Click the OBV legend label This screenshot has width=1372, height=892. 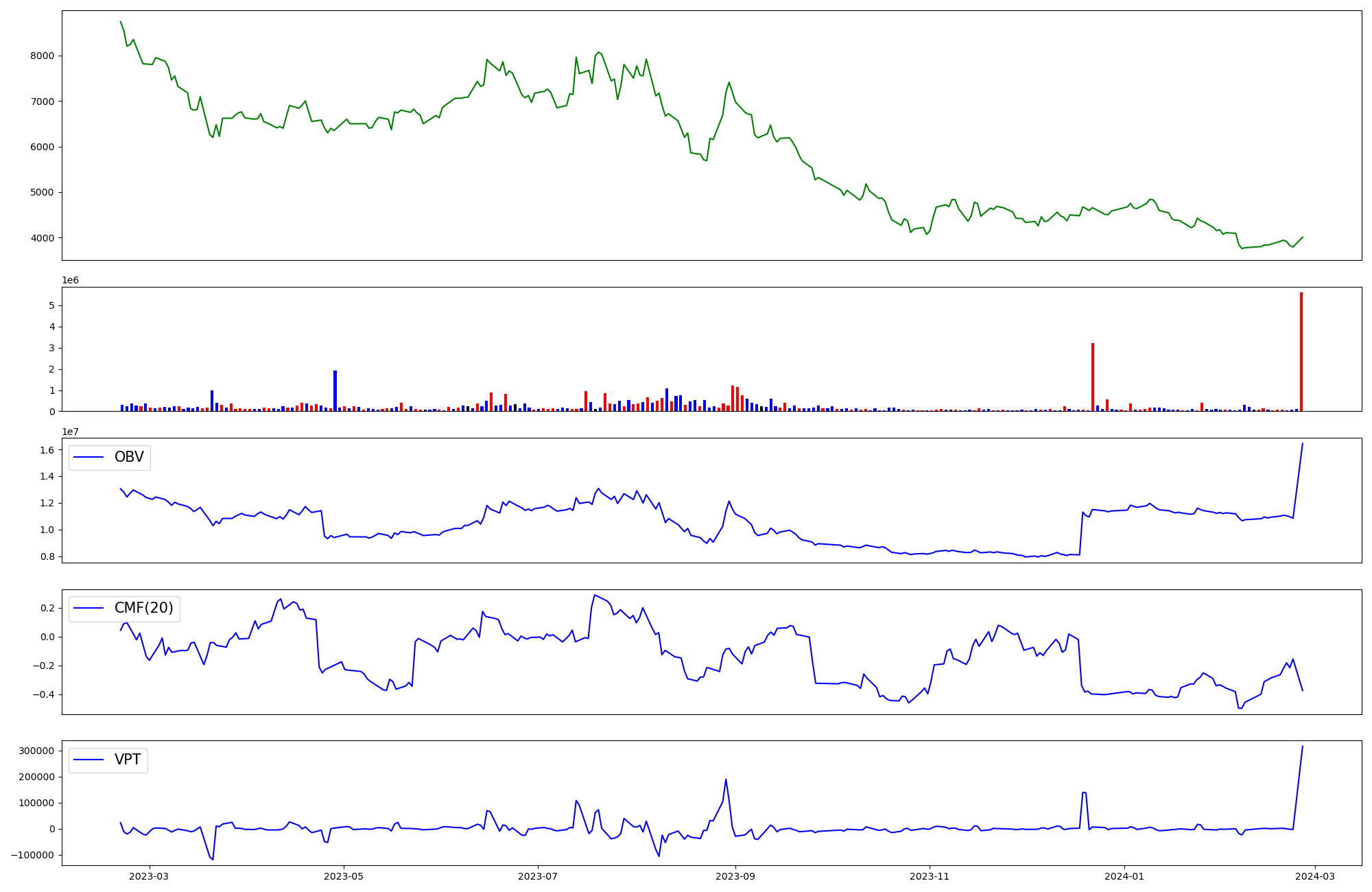pos(129,457)
